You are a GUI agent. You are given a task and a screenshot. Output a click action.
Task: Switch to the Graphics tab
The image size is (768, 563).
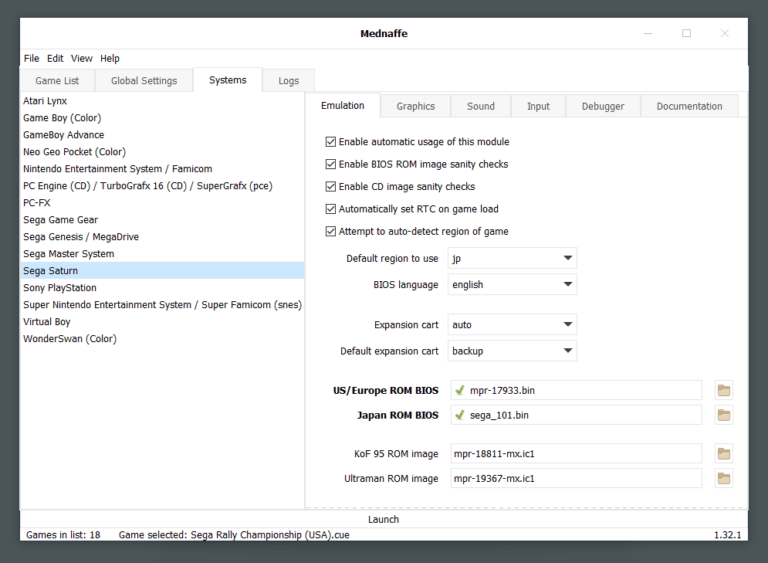[415, 106]
